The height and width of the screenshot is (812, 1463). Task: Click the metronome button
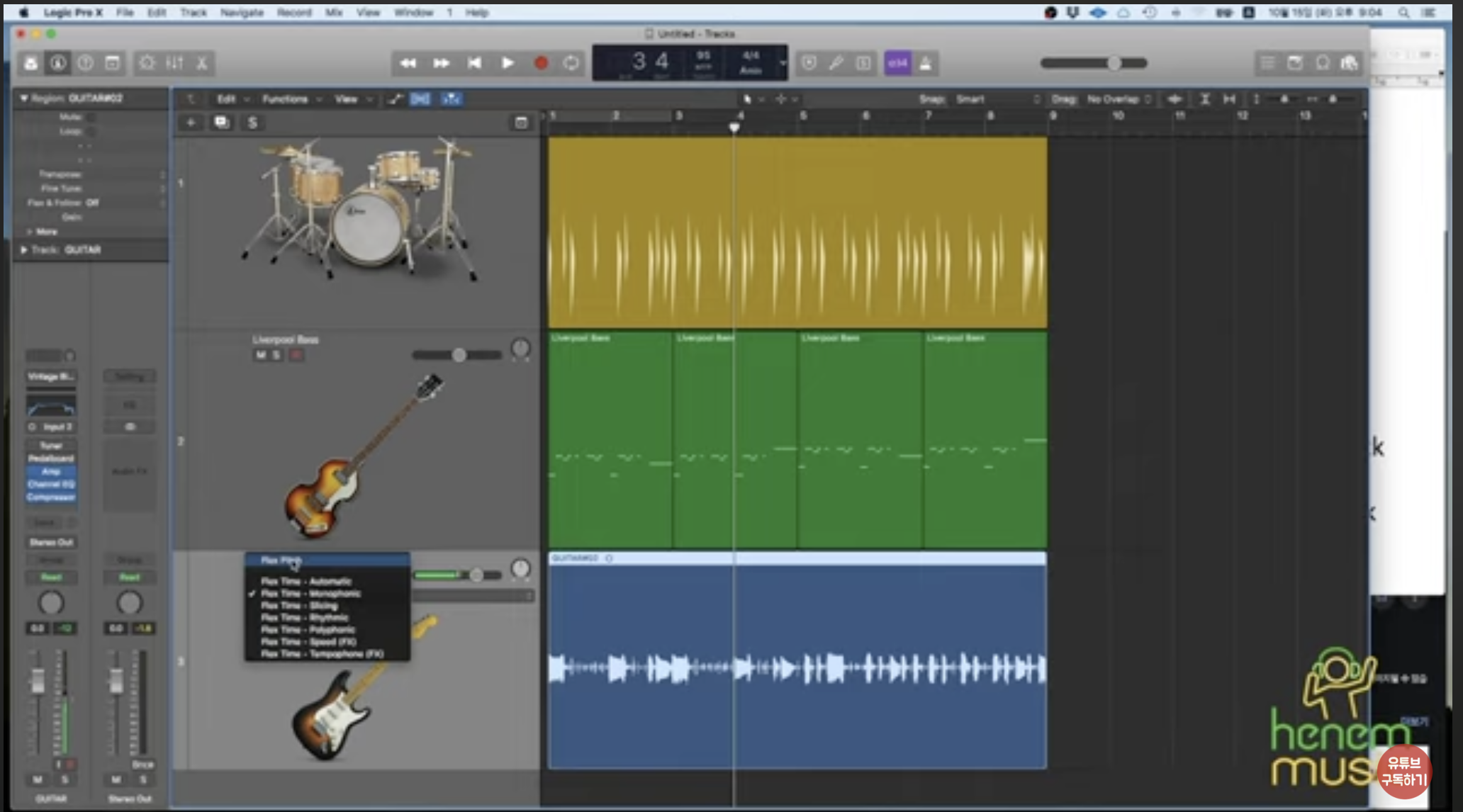925,63
